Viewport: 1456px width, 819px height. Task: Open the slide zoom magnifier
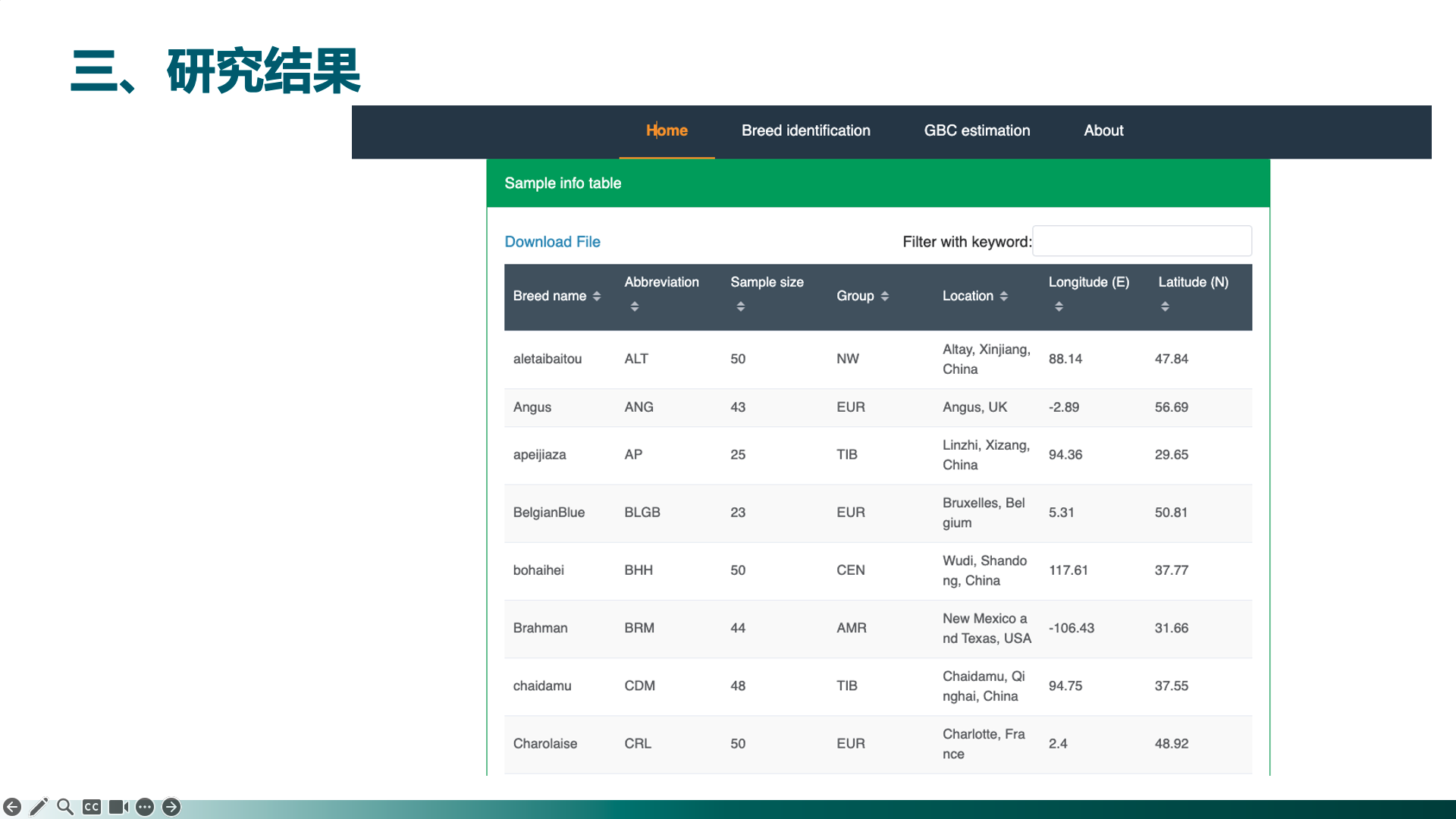click(65, 807)
